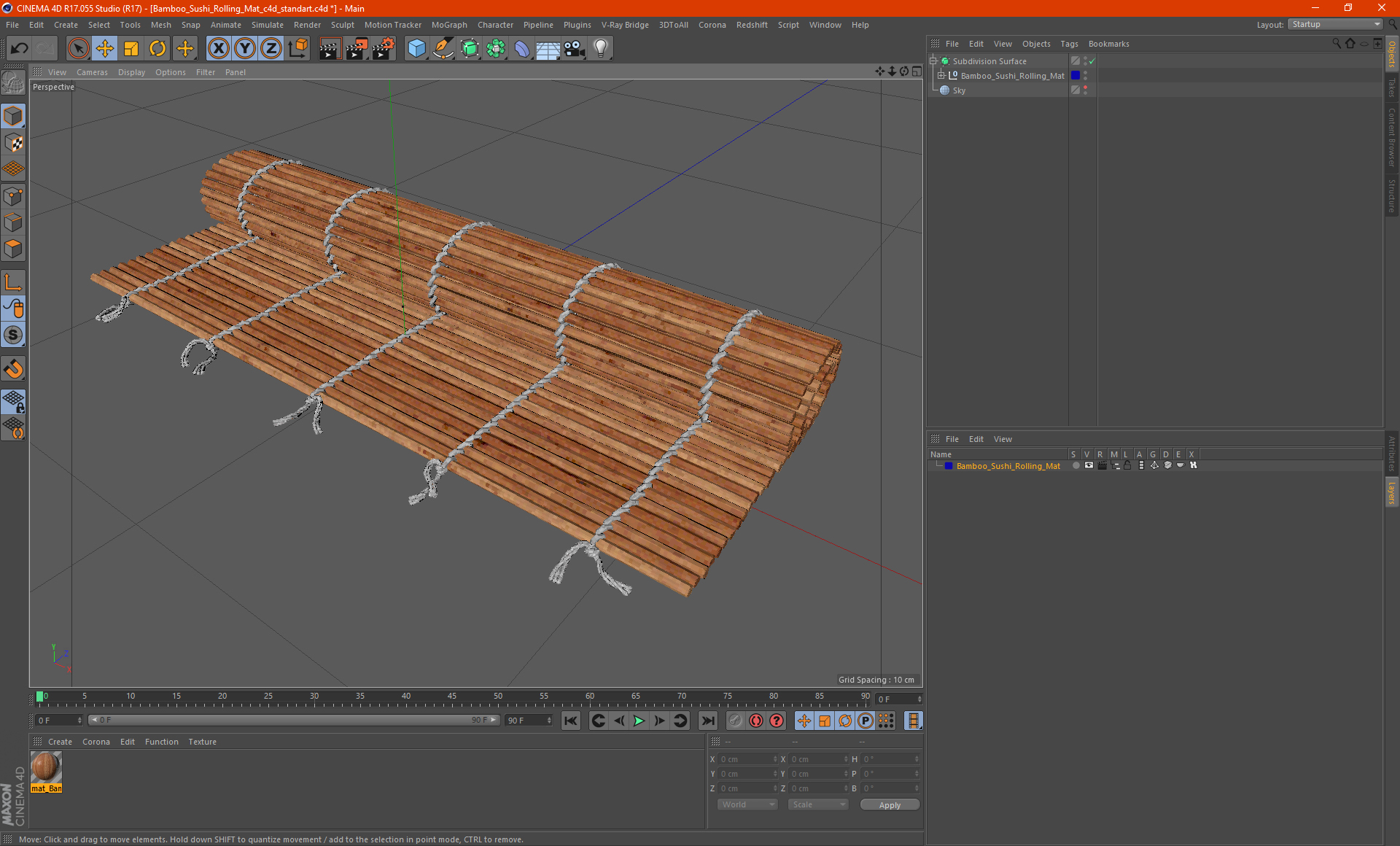Image resolution: width=1400 pixels, height=846 pixels.
Task: Open the World coordinate dropdown
Action: (x=747, y=804)
